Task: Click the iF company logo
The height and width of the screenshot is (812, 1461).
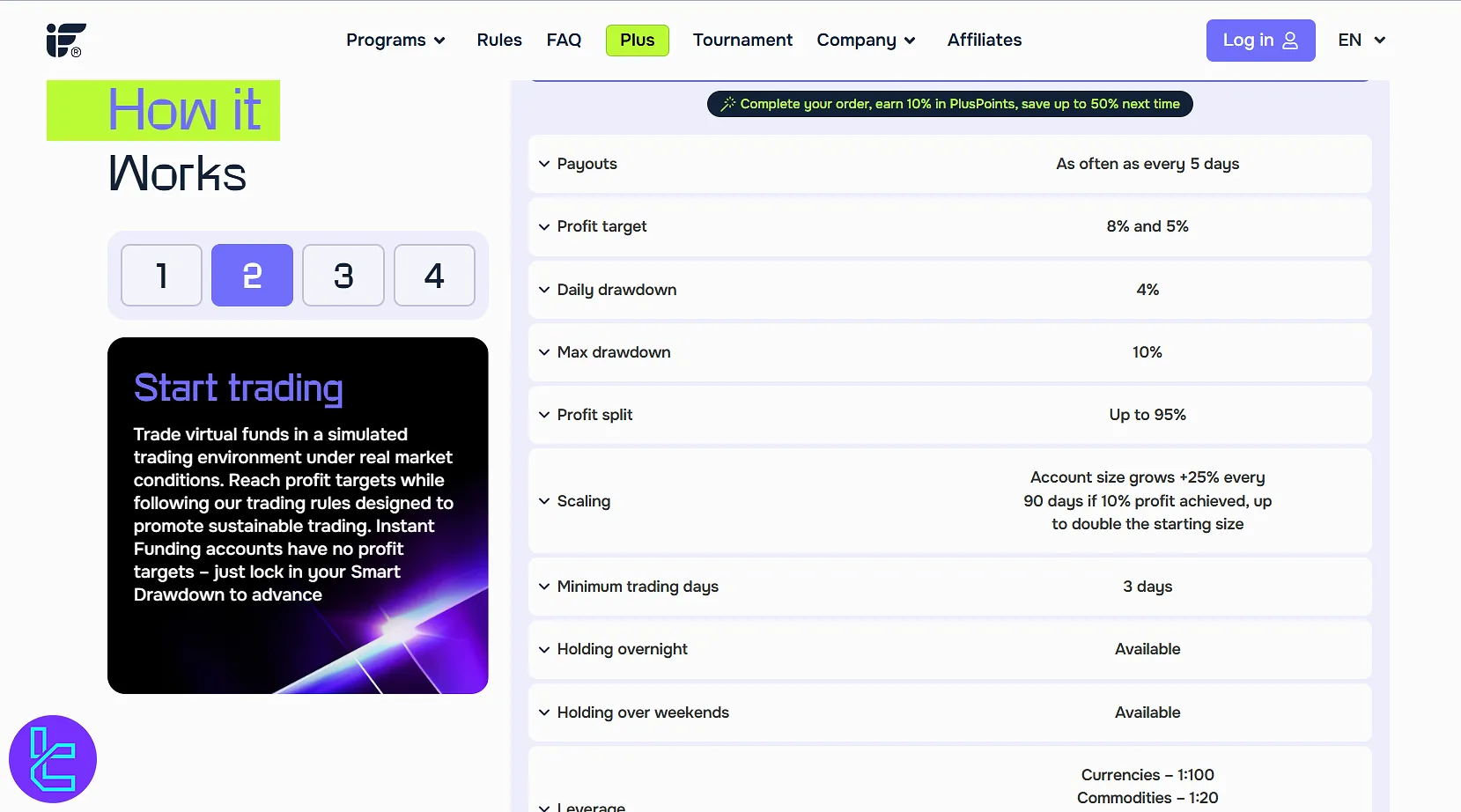Action: click(x=65, y=40)
